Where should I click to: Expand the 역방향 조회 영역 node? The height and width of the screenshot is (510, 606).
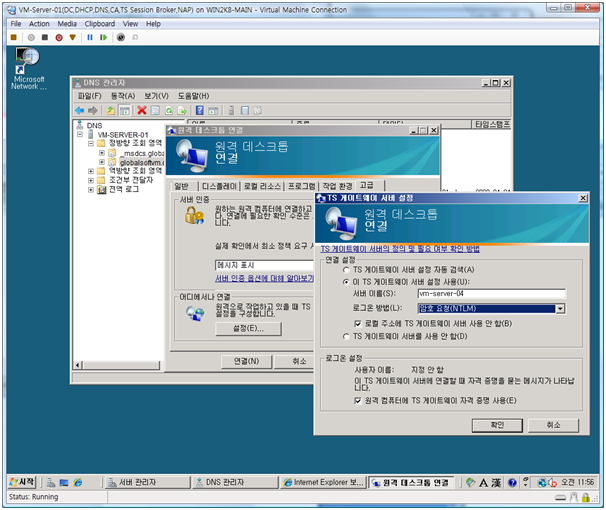pyautogui.click(x=91, y=171)
